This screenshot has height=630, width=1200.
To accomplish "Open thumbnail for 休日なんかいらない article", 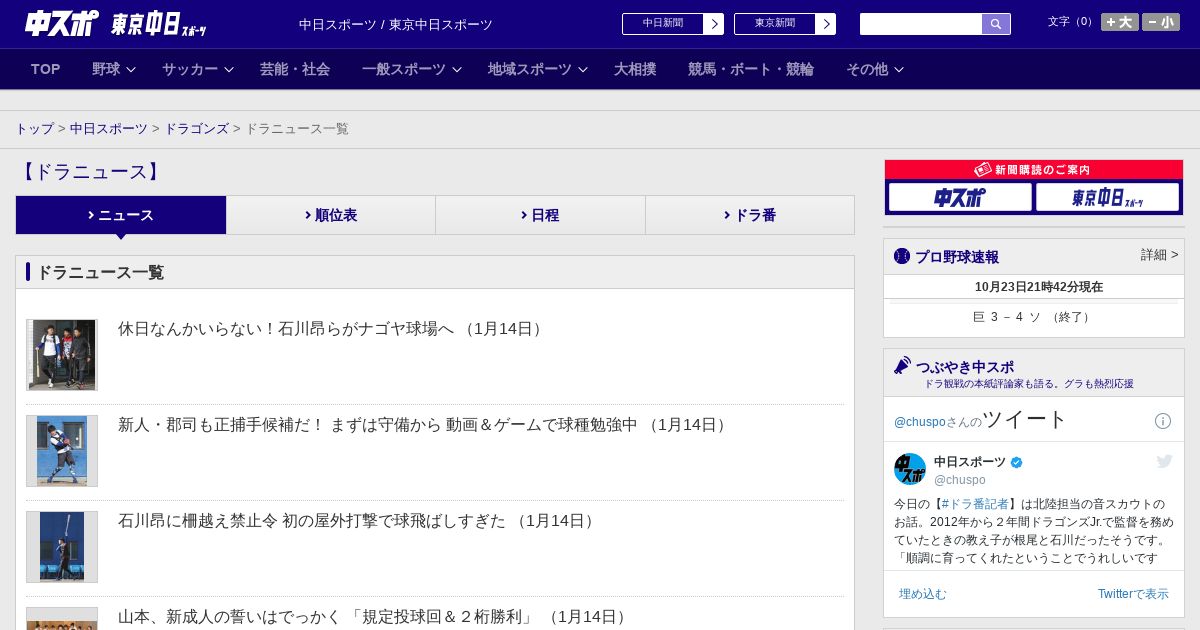I will point(62,355).
